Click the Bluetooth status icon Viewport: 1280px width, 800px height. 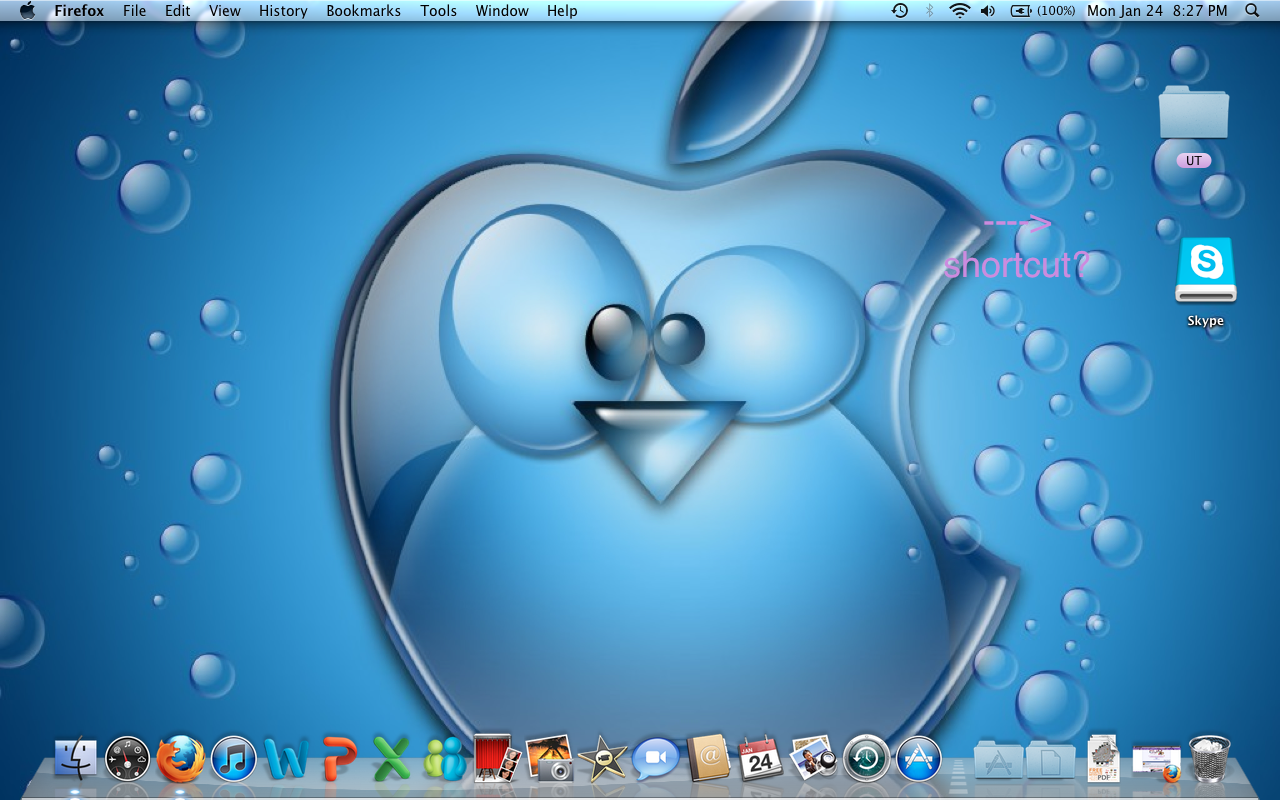[x=929, y=11]
